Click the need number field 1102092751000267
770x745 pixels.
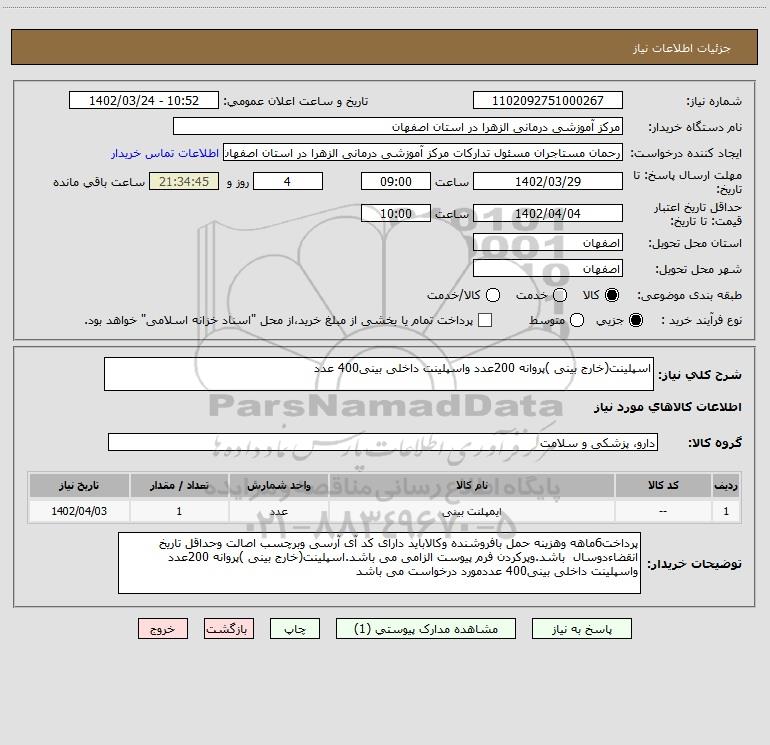click(x=548, y=100)
